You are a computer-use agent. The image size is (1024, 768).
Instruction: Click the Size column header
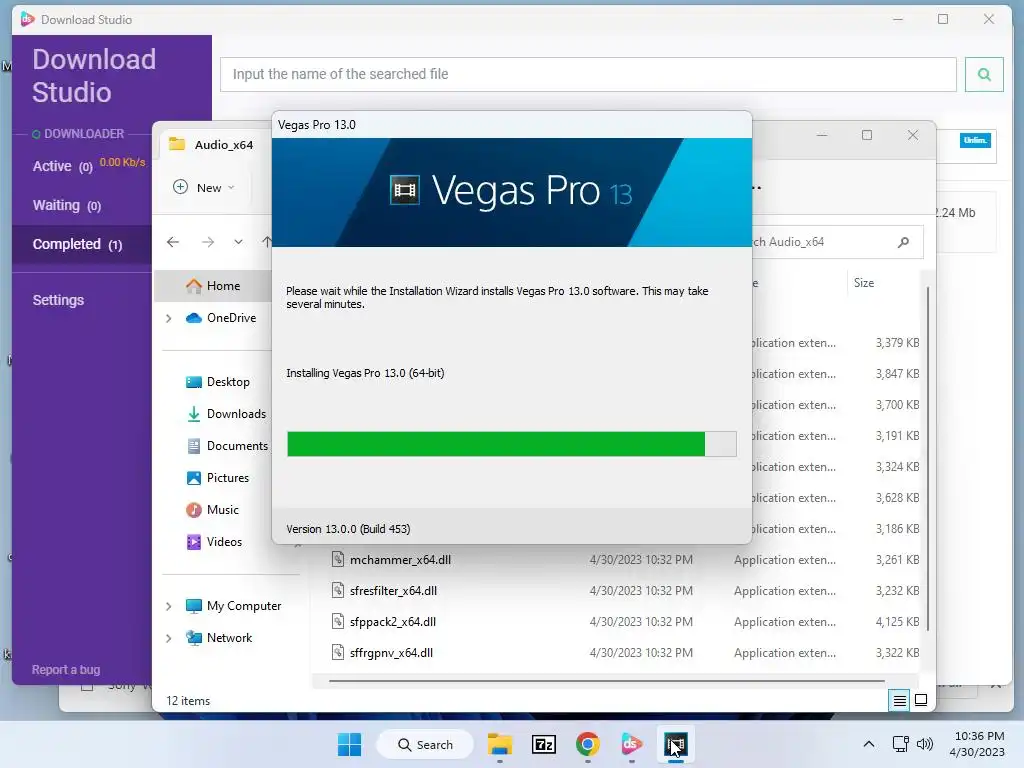863,283
